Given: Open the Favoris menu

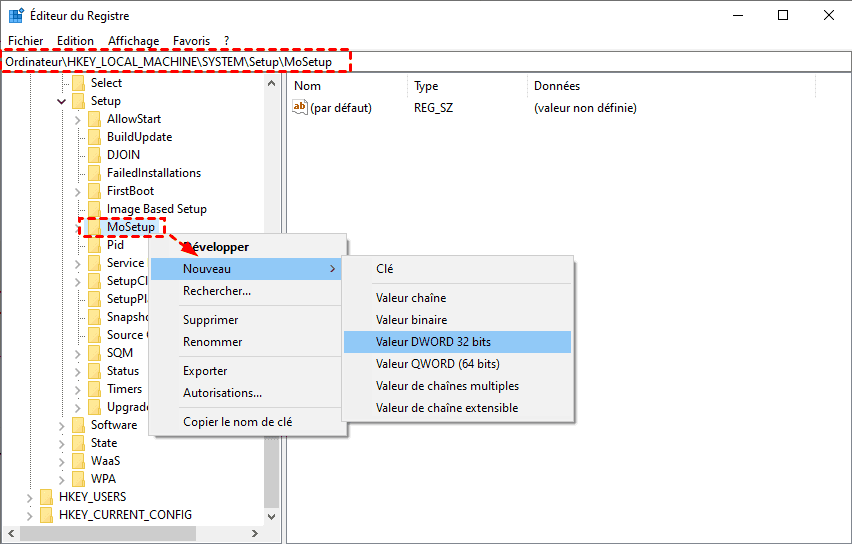Looking at the screenshot, I should [191, 41].
